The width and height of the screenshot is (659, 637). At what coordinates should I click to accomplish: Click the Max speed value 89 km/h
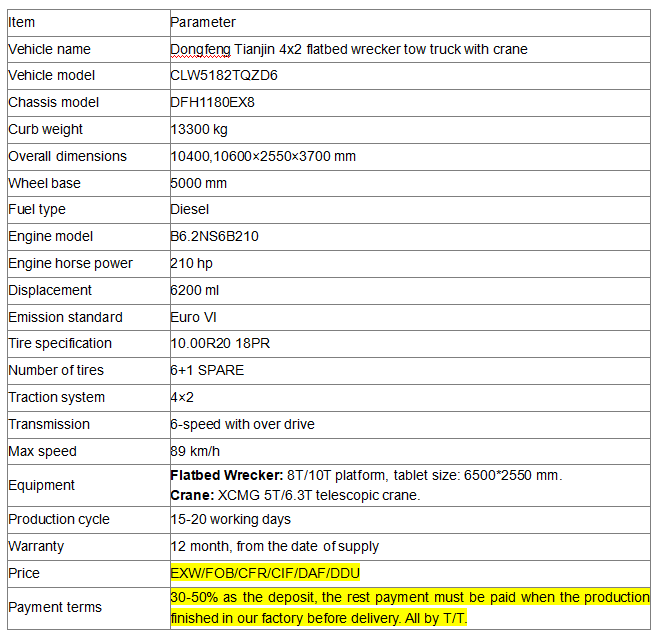tap(195, 451)
